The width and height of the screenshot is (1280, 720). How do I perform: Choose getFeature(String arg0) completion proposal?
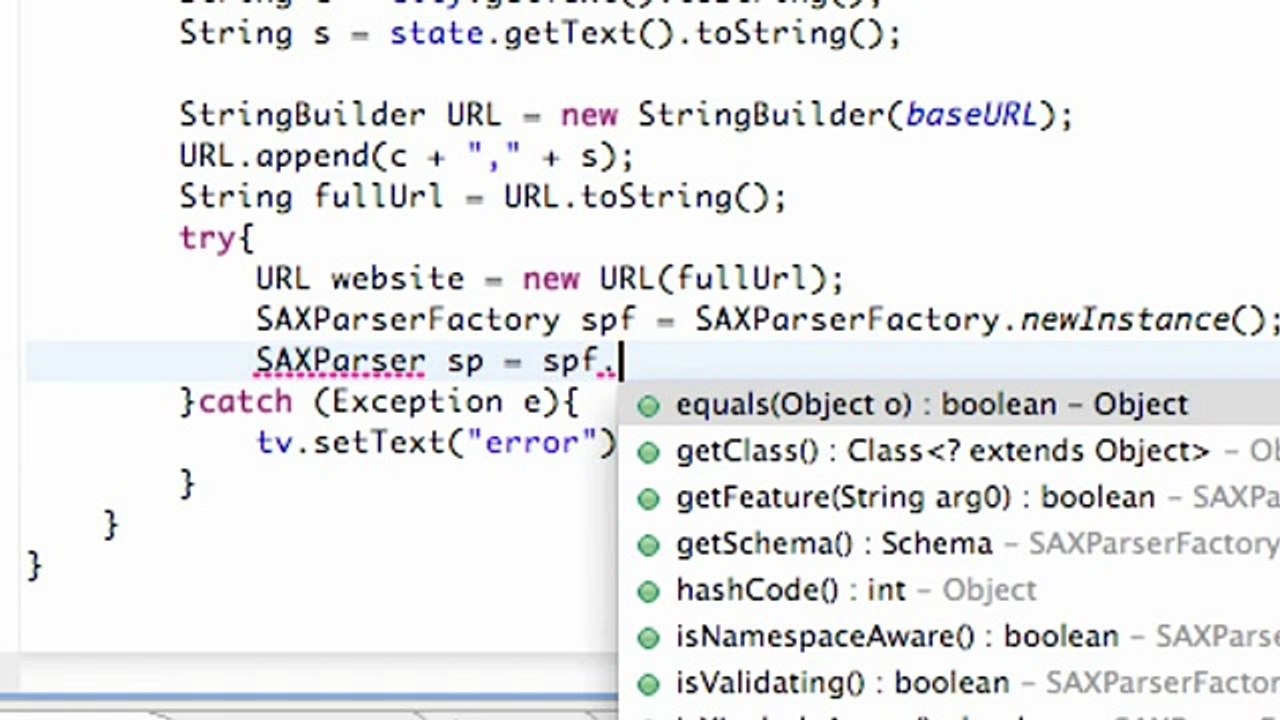(x=949, y=498)
